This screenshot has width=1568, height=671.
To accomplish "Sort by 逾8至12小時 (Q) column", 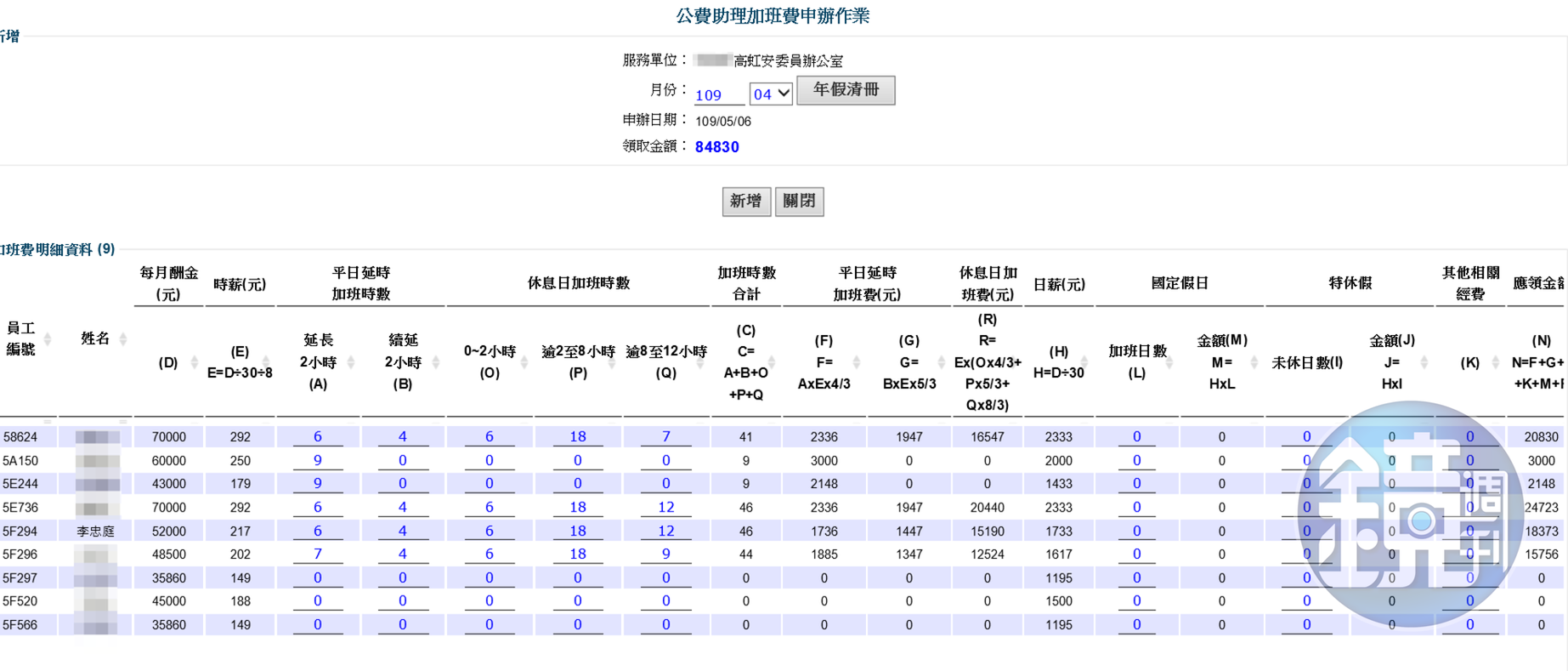I will click(701, 362).
